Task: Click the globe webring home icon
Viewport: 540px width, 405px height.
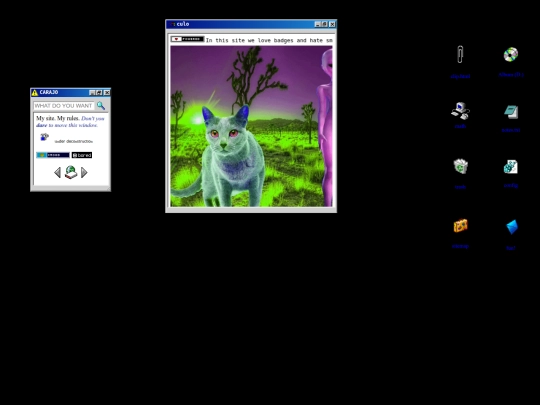Action: (71, 172)
